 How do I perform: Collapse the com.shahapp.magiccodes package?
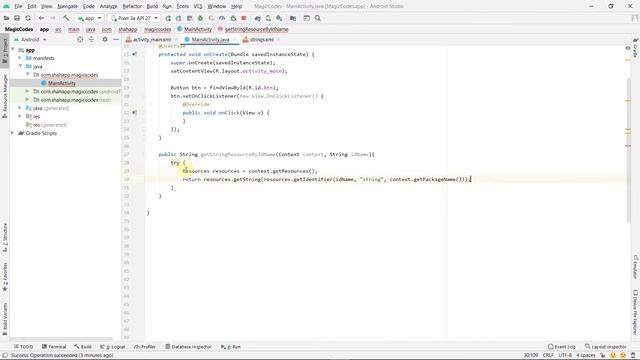tap(27, 75)
